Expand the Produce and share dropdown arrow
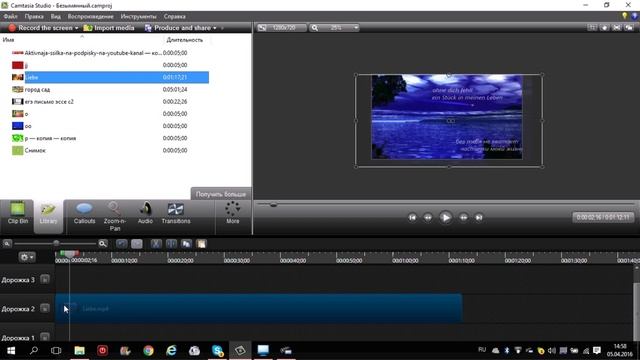Screen dimensions: 640x360 coord(215,28)
